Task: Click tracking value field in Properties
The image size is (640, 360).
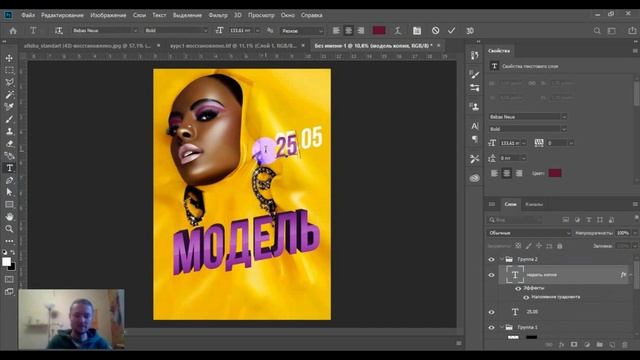Action: 558,143
